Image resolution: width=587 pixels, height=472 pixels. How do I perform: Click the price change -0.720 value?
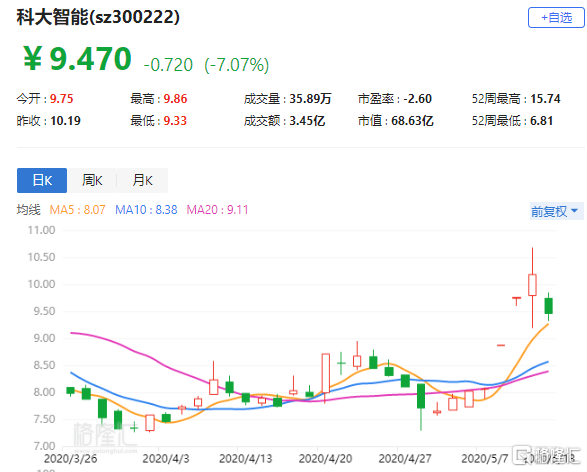168,65
